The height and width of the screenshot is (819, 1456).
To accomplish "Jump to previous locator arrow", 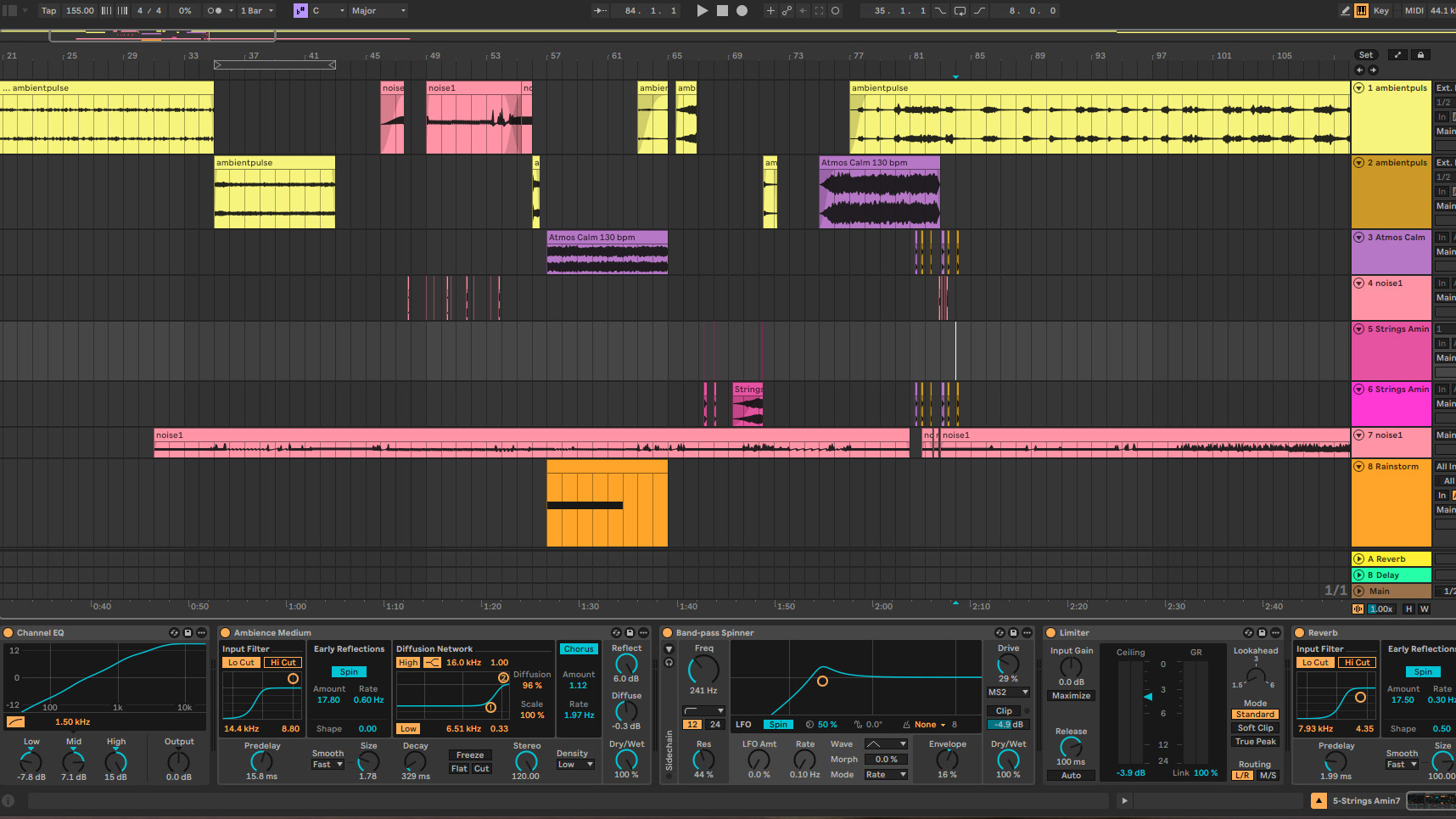I will (1359, 70).
